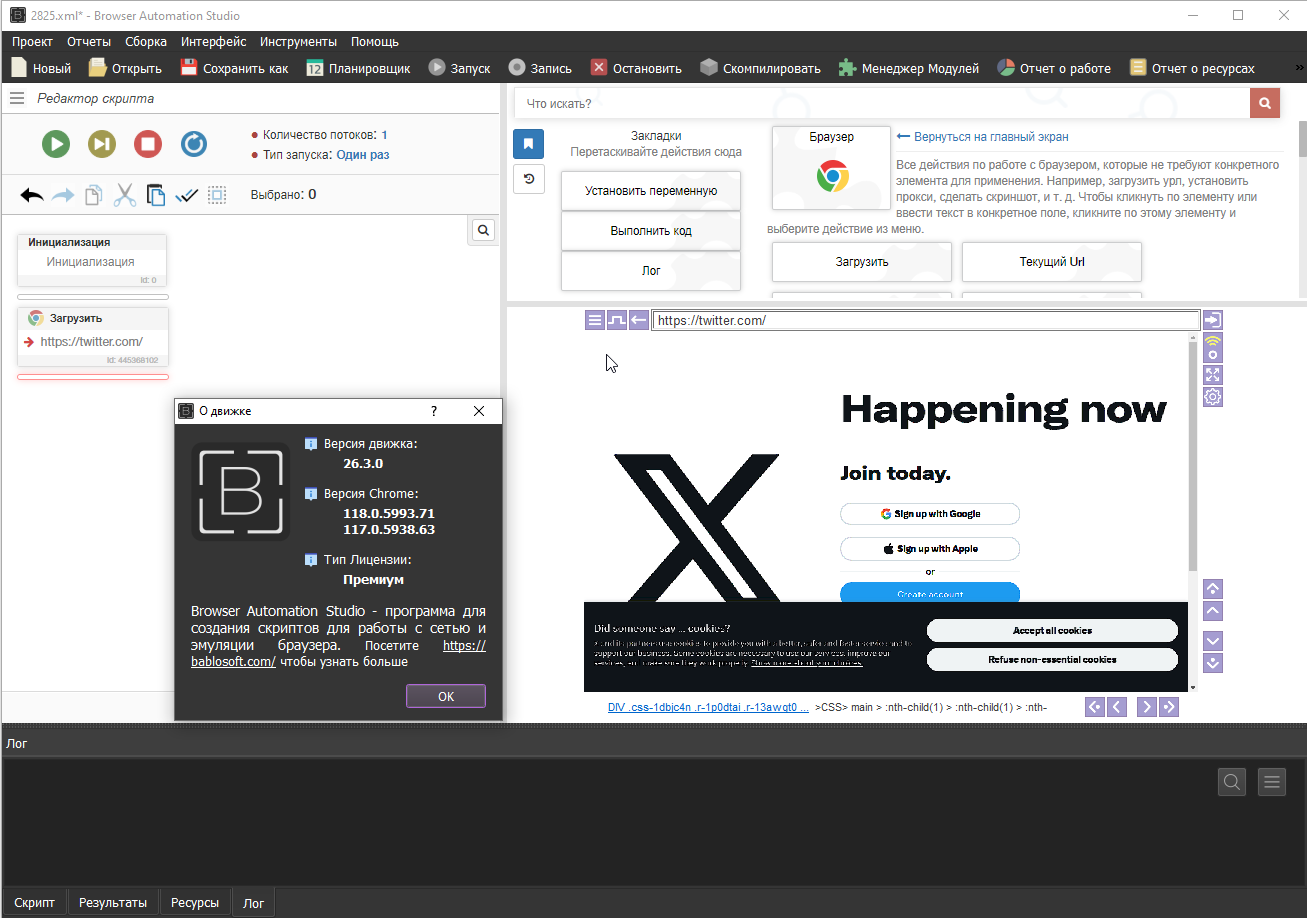Click the history icon under bookmarks
Viewport: 1307px width, 918px height.
[528, 179]
